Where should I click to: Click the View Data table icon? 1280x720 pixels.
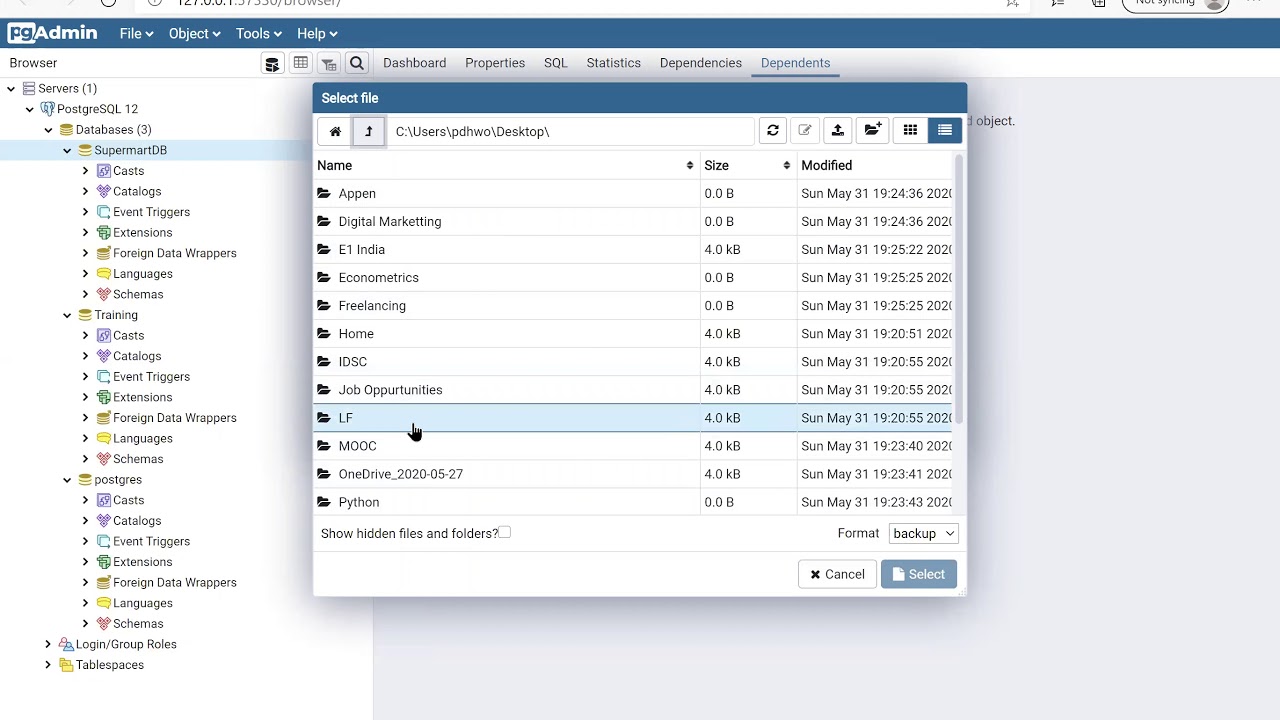point(300,63)
